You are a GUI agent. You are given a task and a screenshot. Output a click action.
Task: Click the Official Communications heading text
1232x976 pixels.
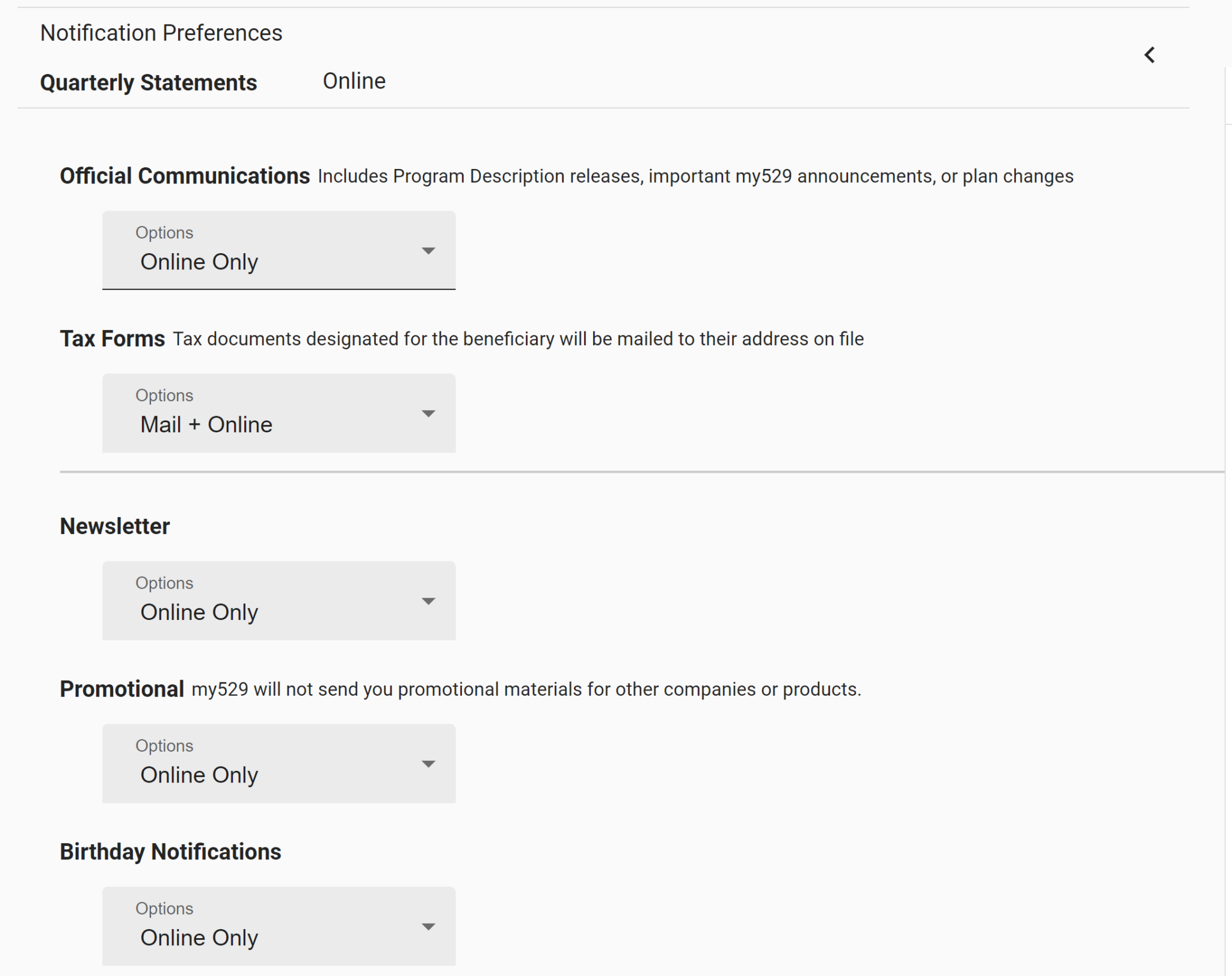(185, 176)
